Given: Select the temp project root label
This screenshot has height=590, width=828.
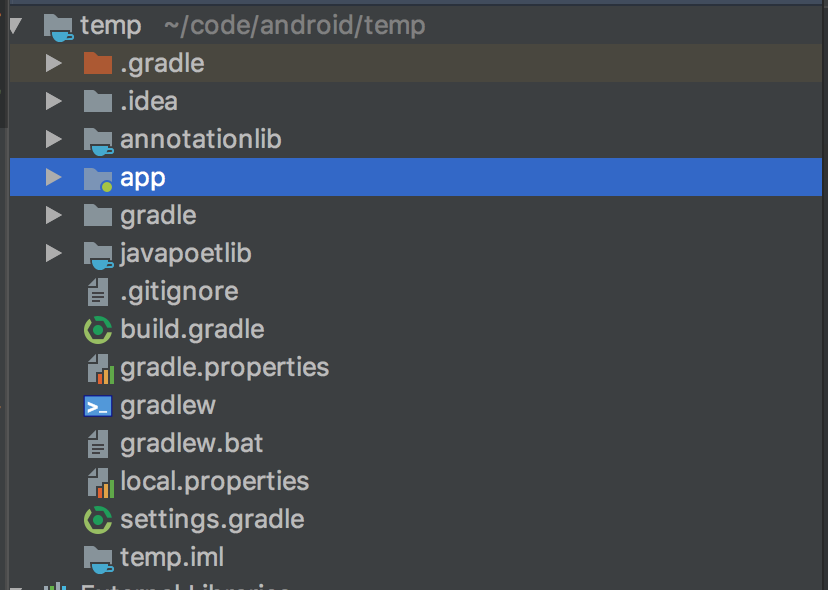Looking at the screenshot, I should [x=110, y=25].
